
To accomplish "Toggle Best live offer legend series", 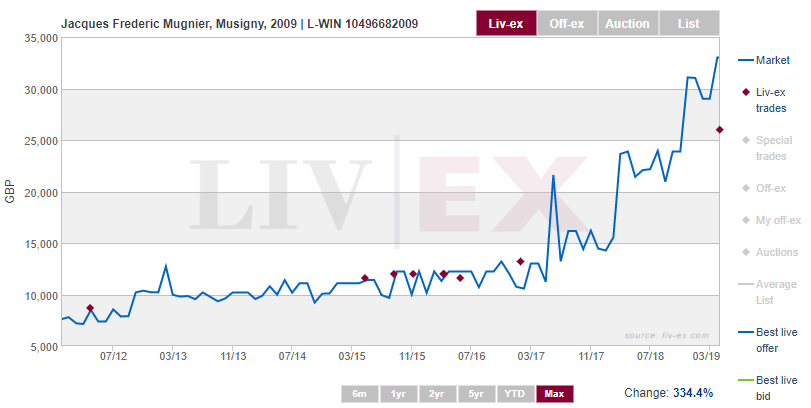I will coord(768,340).
